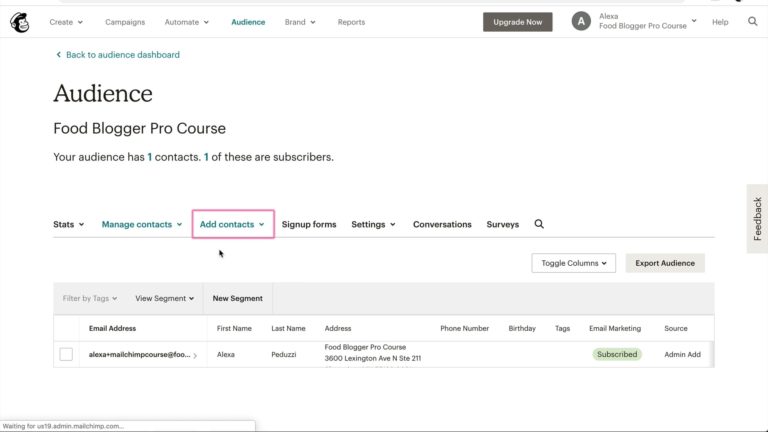Tick the checkbox for alexa+mailchimpcourse contact
This screenshot has width=768, height=432.
(x=66, y=354)
